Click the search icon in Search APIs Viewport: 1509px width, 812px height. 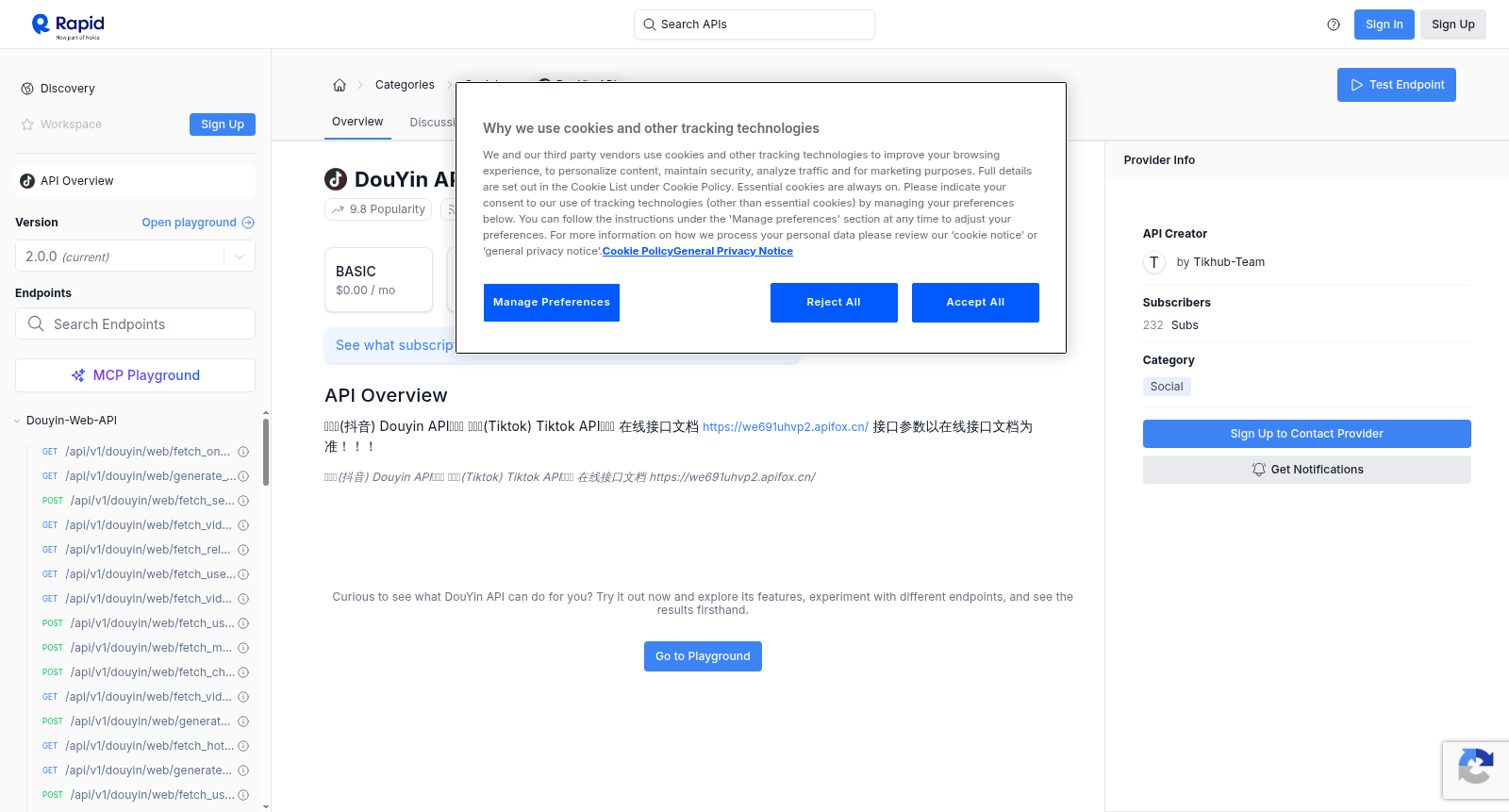[649, 25]
